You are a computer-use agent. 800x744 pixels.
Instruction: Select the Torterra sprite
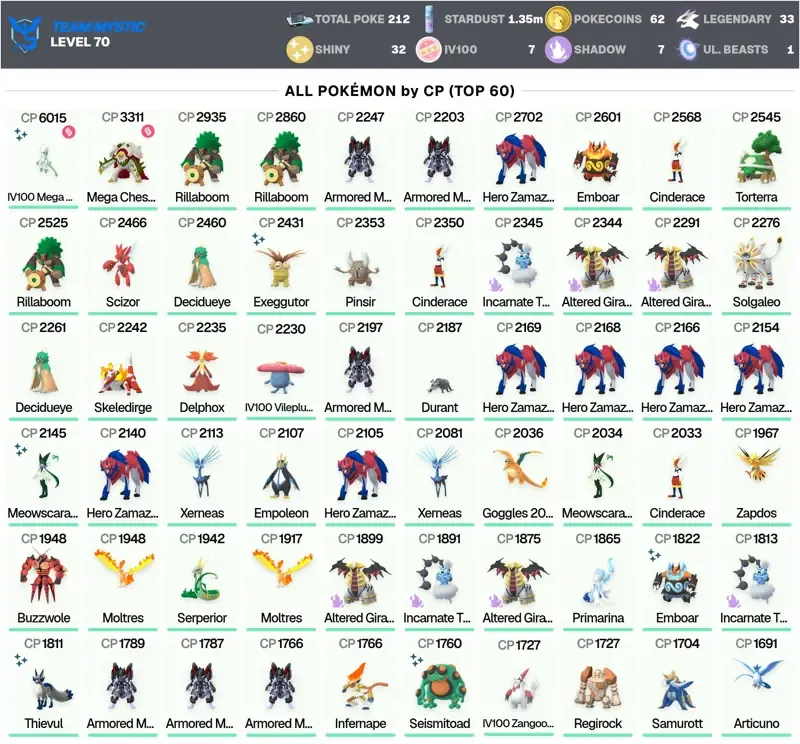click(757, 157)
